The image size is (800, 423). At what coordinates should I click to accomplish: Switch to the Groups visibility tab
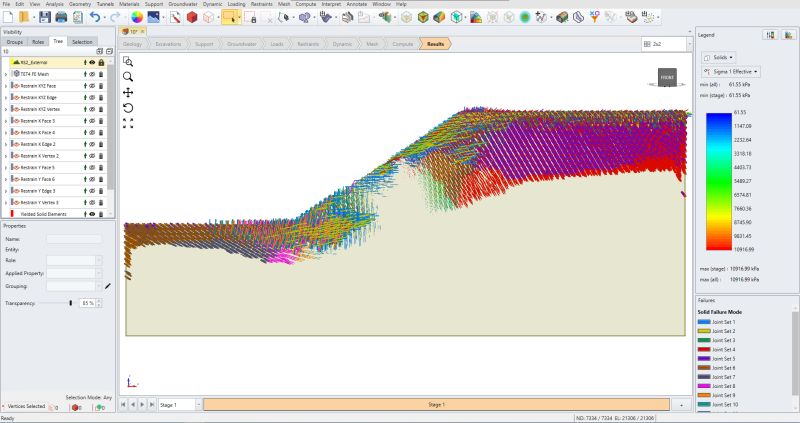tap(15, 42)
